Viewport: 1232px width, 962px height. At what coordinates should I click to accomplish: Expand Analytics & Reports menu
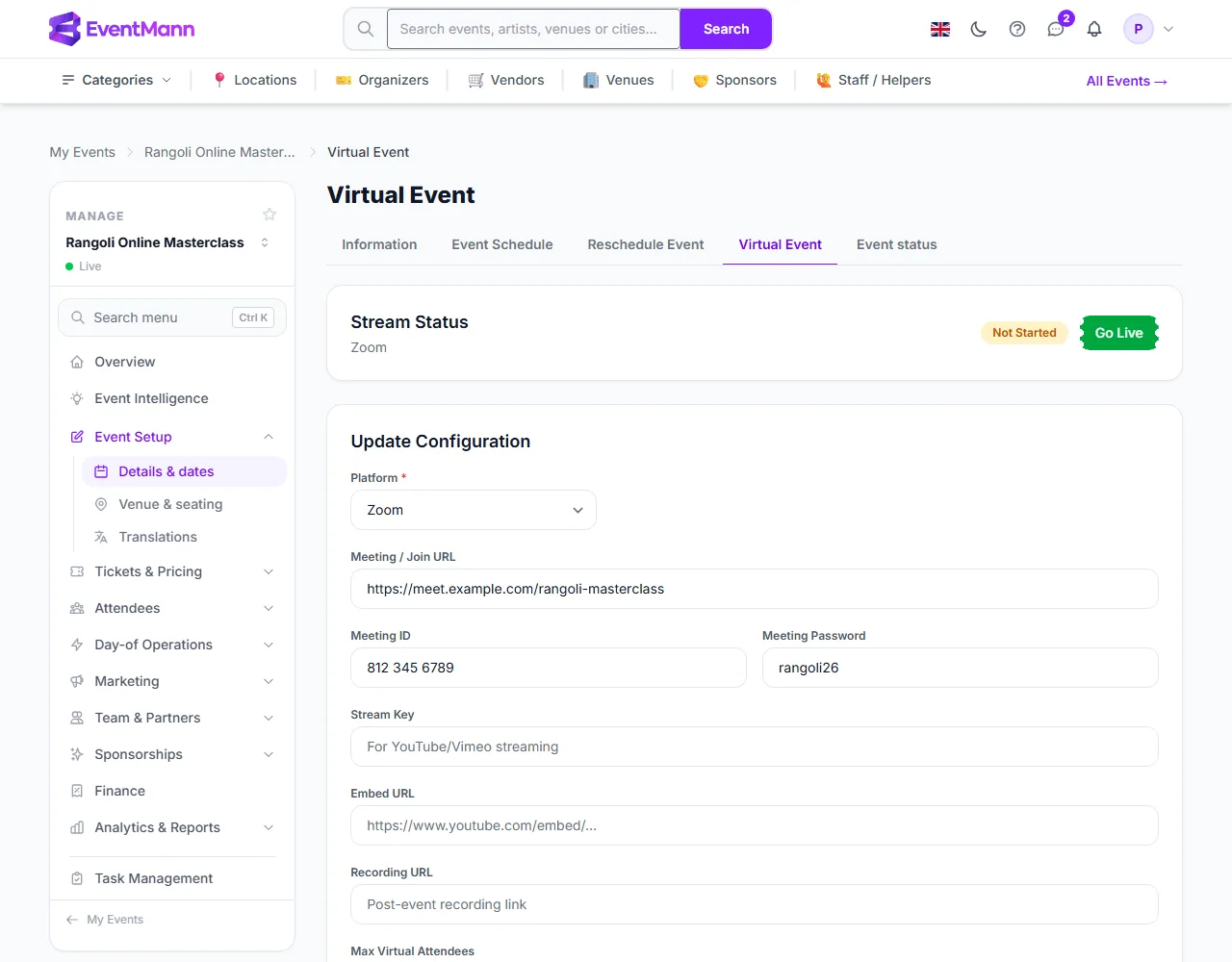[x=172, y=827]
